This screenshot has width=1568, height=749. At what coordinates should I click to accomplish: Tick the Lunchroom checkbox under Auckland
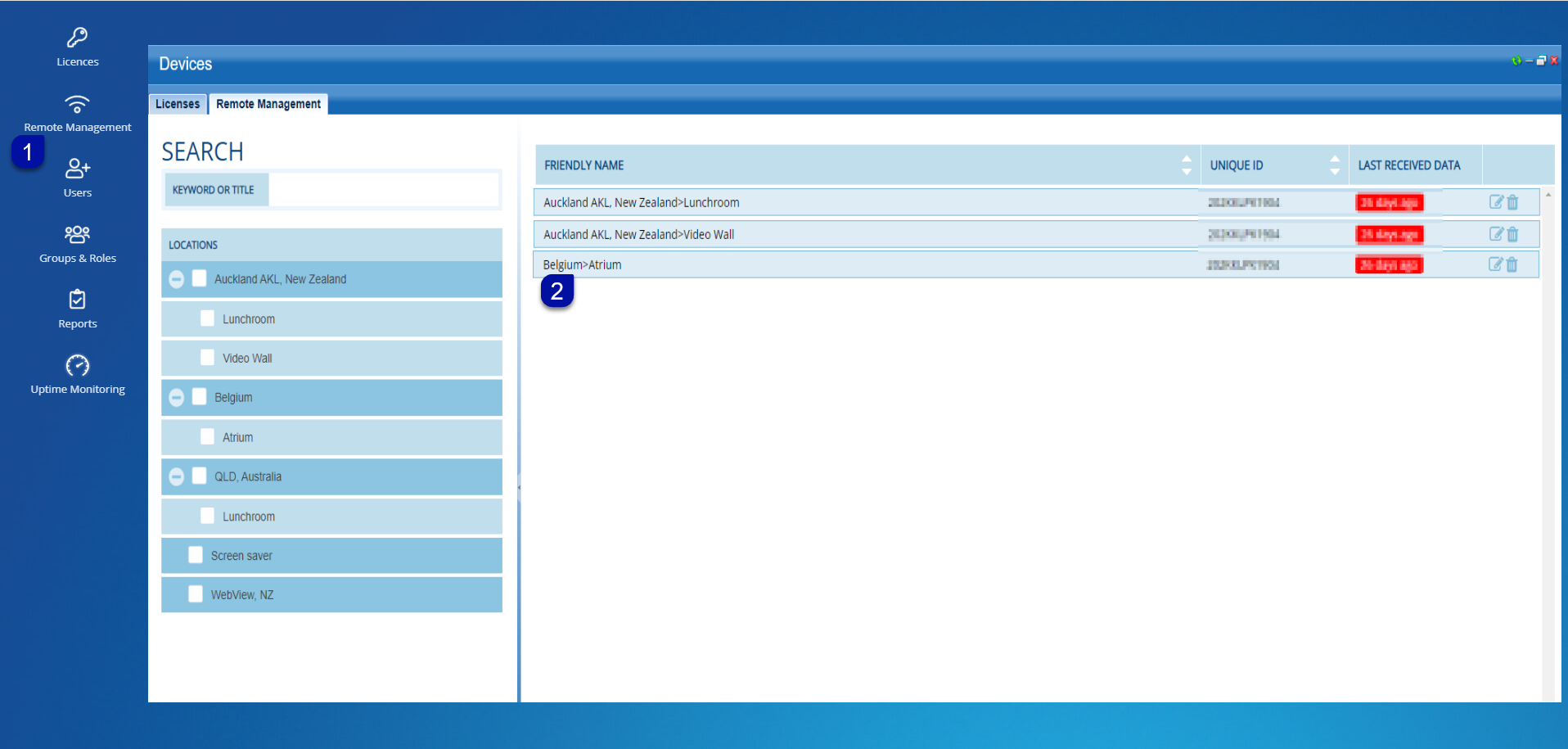click(207, 318)
